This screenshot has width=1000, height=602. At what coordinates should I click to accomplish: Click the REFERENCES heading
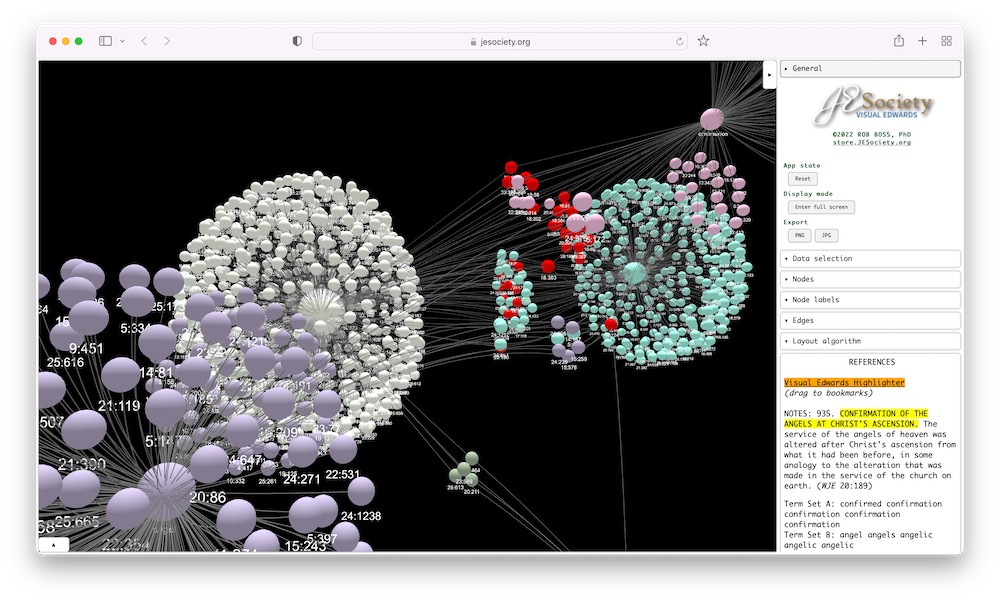tap(871, 362)
